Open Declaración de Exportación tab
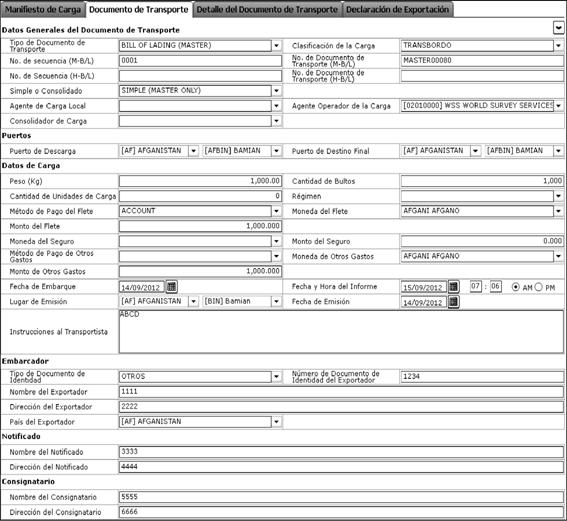This screenshot has width=567, height=521. point(397,9)
